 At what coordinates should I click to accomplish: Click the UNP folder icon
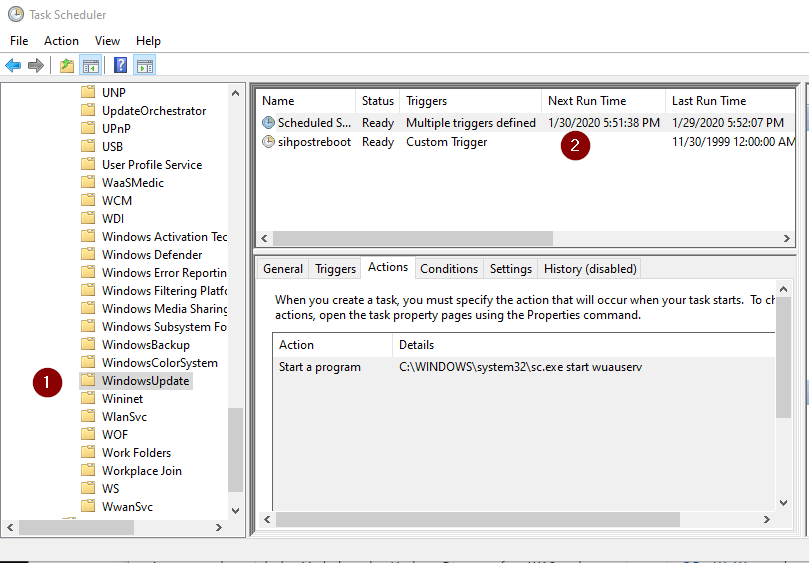[88, 92]
